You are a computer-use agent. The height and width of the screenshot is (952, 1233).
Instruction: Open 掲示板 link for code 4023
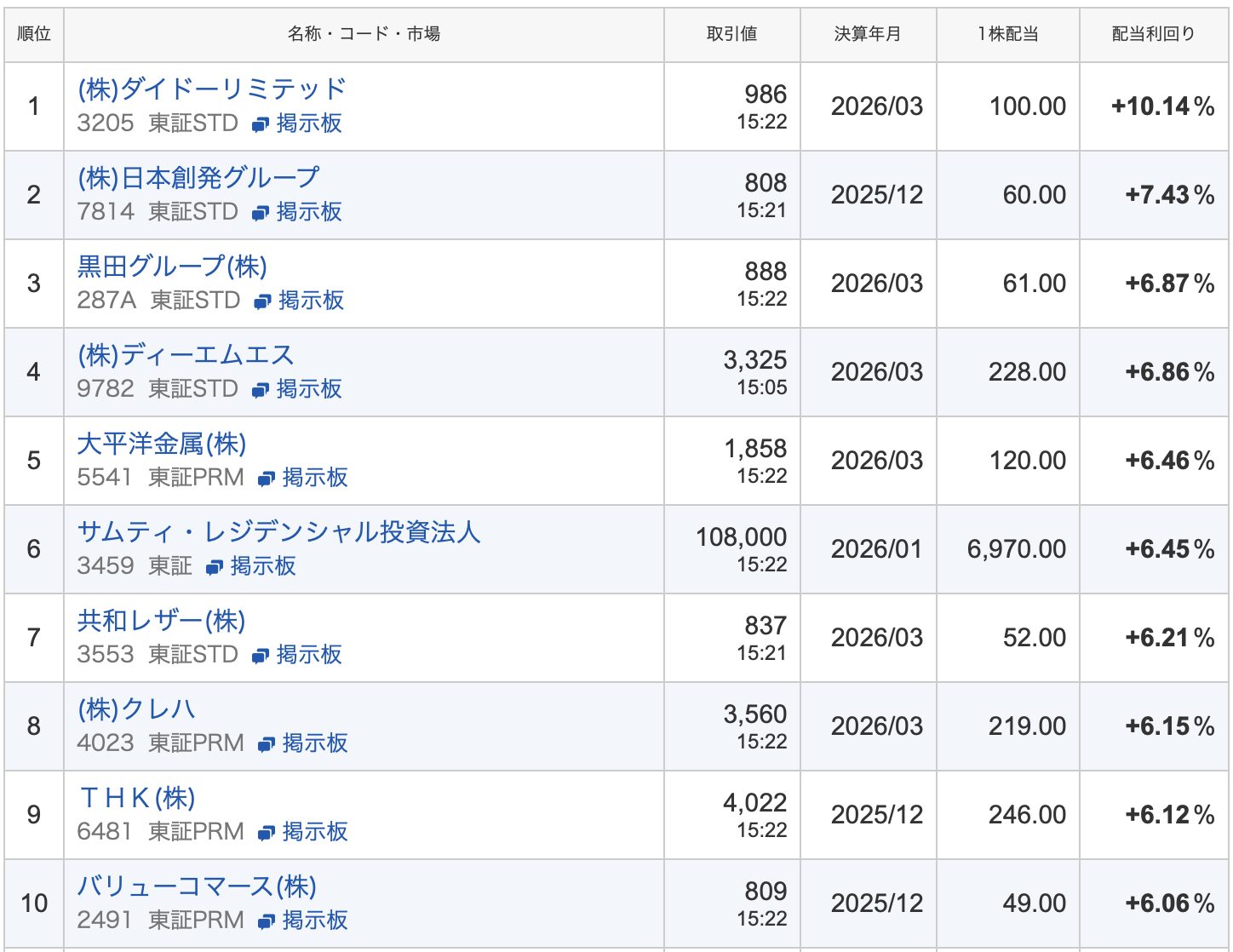[315, 743]
